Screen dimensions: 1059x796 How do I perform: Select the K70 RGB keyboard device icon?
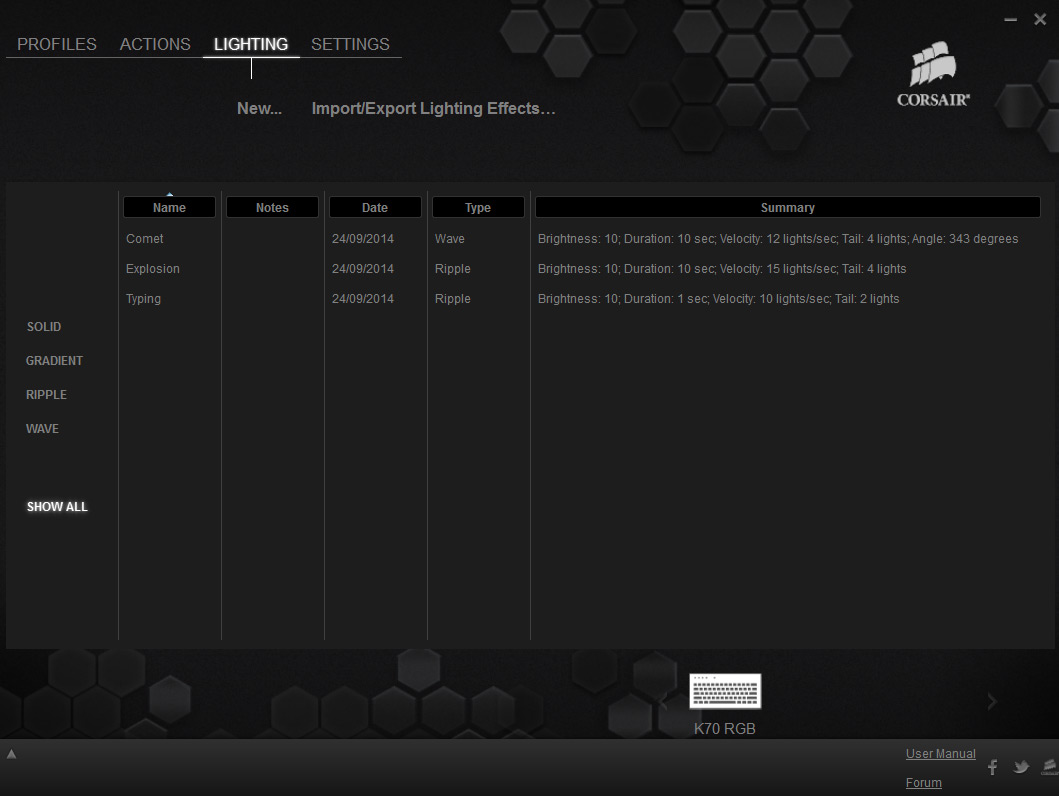click(x=725, y=691)
